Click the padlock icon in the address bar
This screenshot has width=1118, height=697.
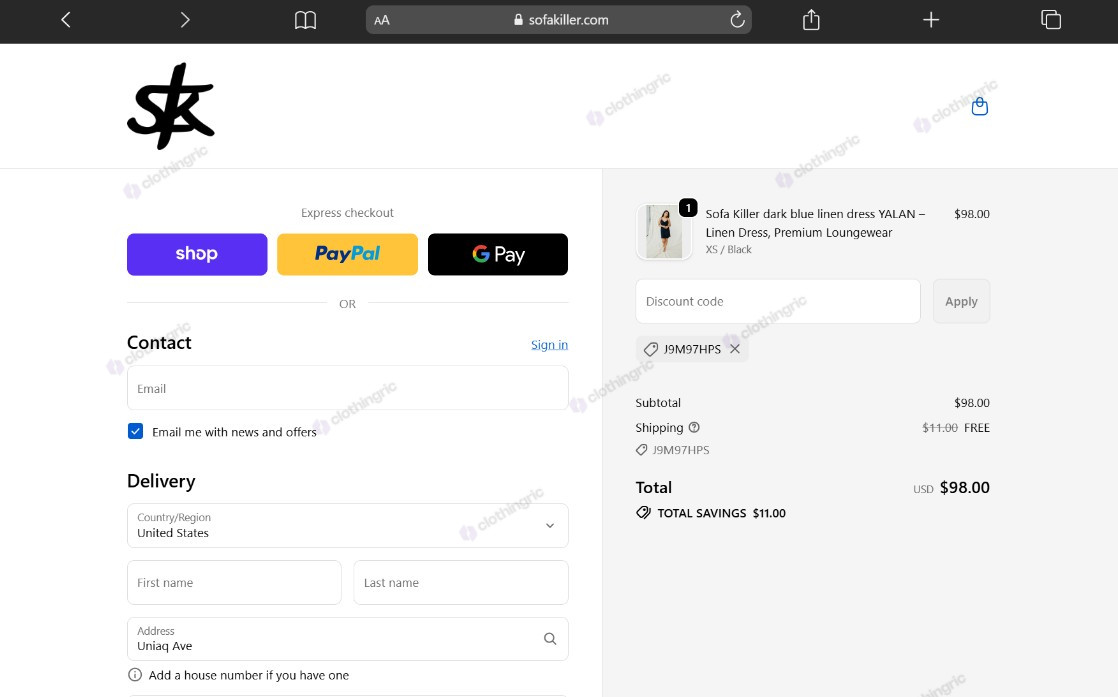tap(518, 20)
